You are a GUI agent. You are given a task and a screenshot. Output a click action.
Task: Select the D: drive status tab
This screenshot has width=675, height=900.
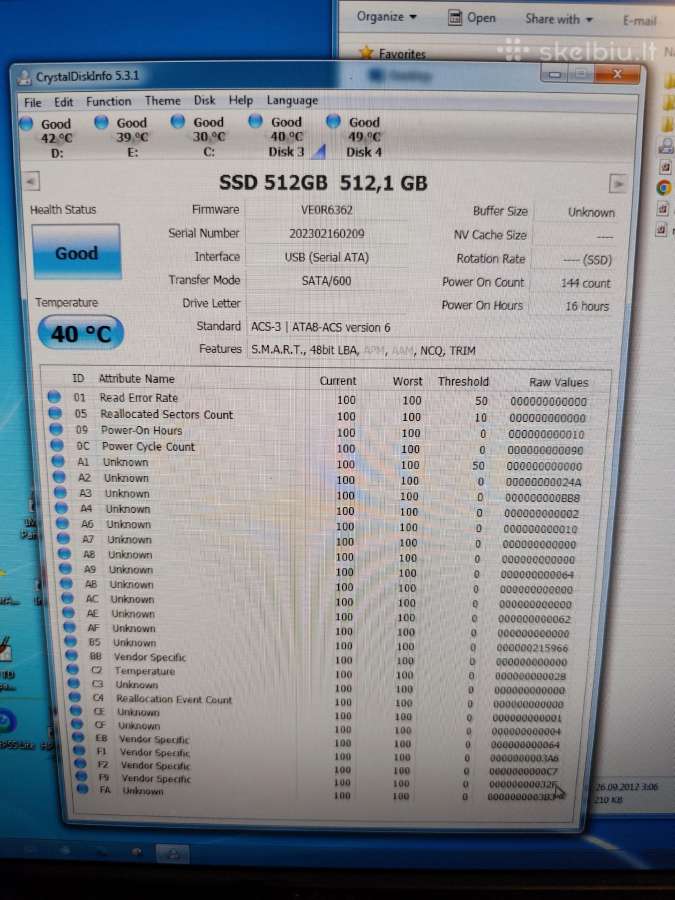(48, 138)
